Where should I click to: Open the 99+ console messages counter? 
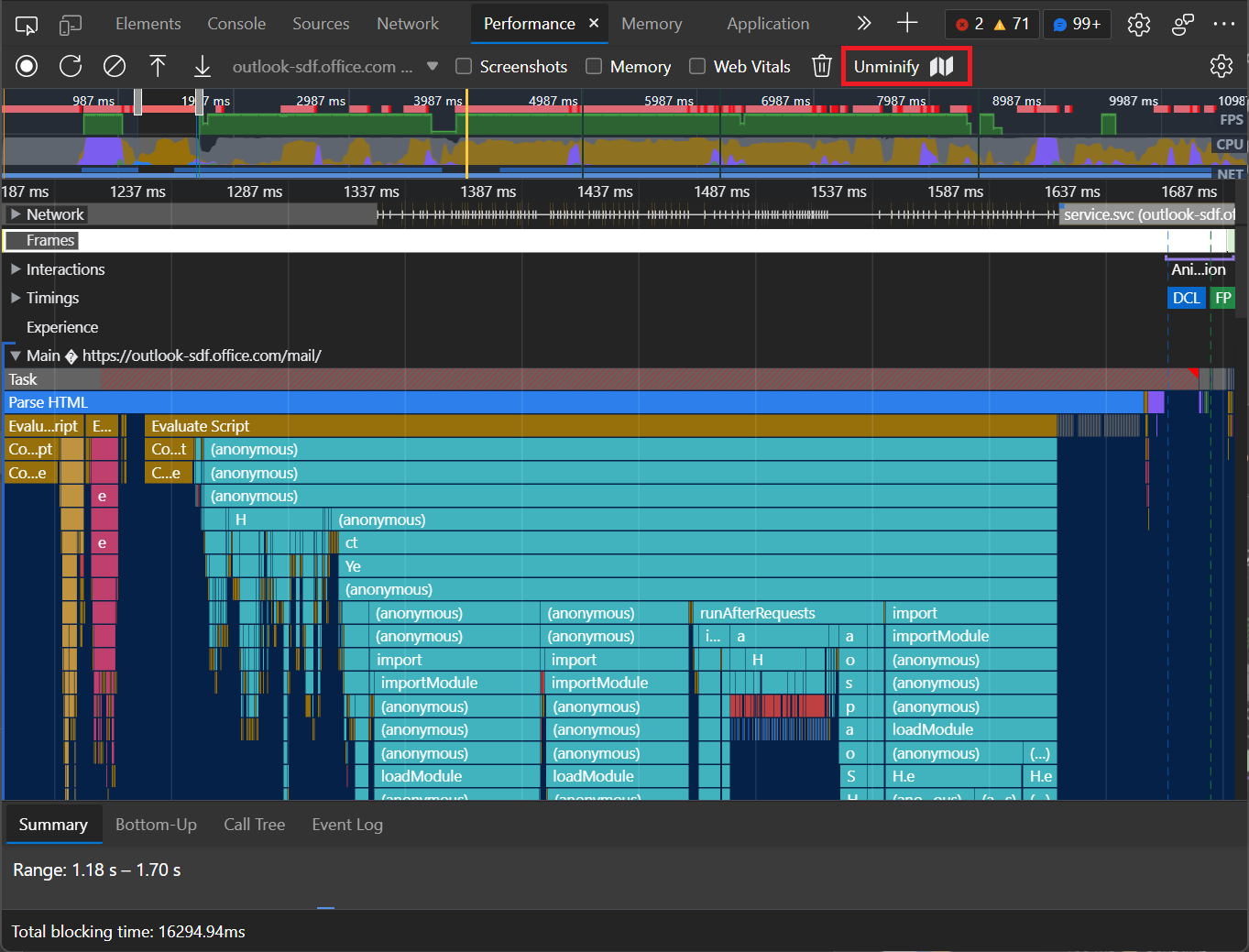1076,23
